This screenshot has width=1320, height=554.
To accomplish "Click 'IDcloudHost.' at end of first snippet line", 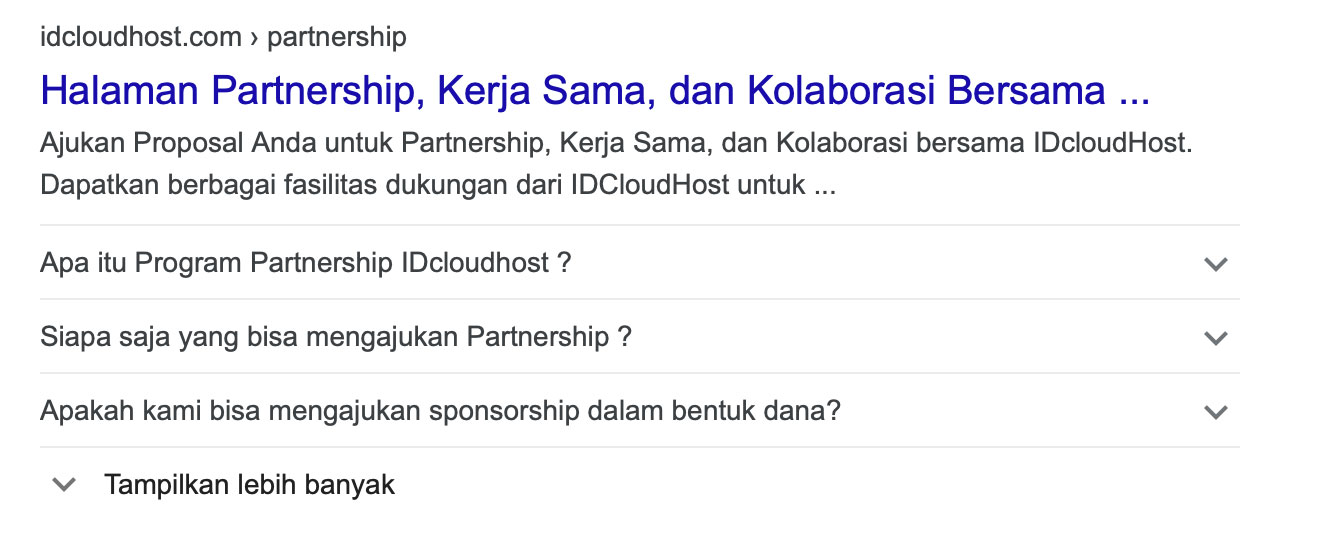I will 1114,143.
